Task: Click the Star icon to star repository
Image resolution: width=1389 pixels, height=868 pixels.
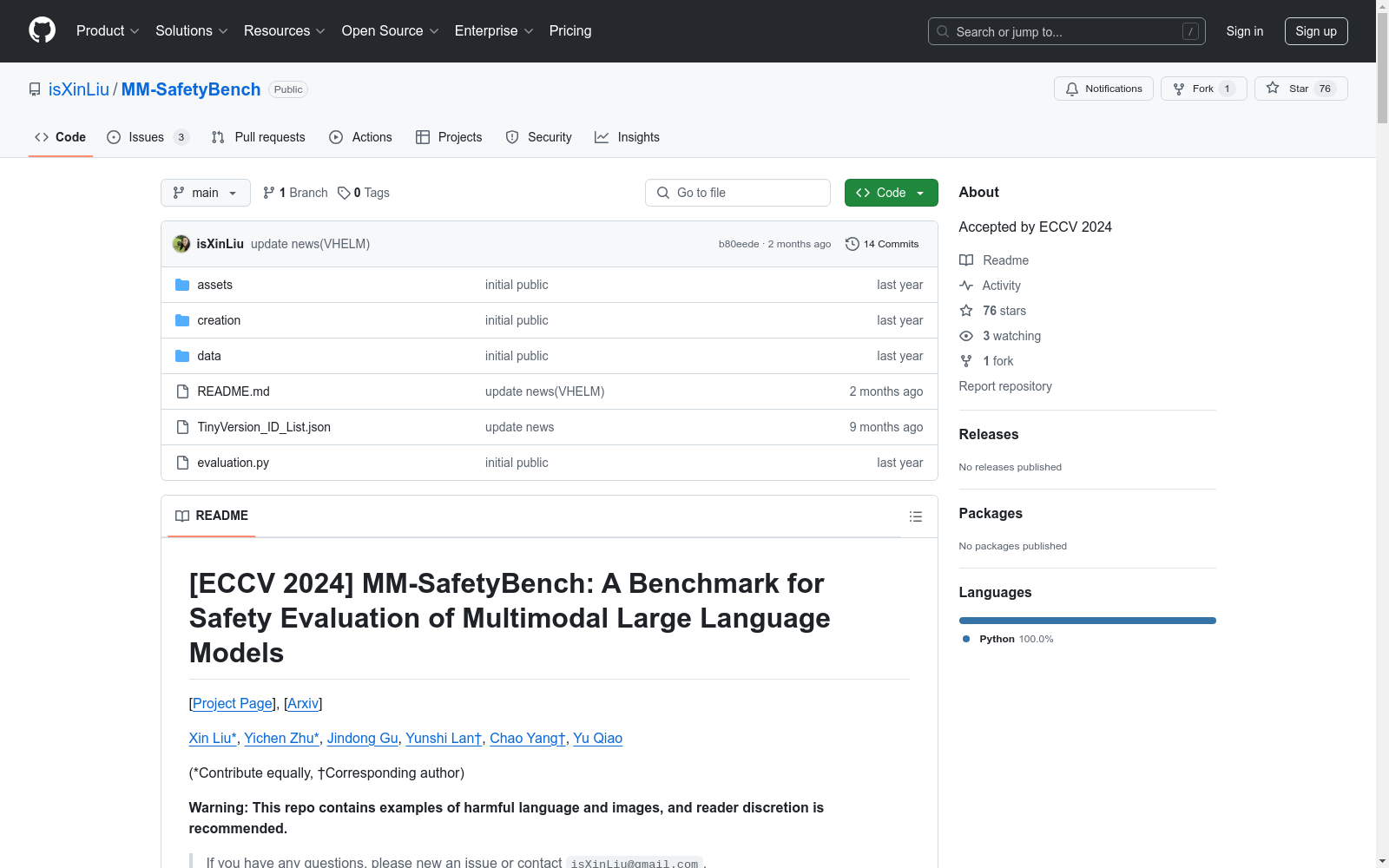Action: pos(1273,88)
